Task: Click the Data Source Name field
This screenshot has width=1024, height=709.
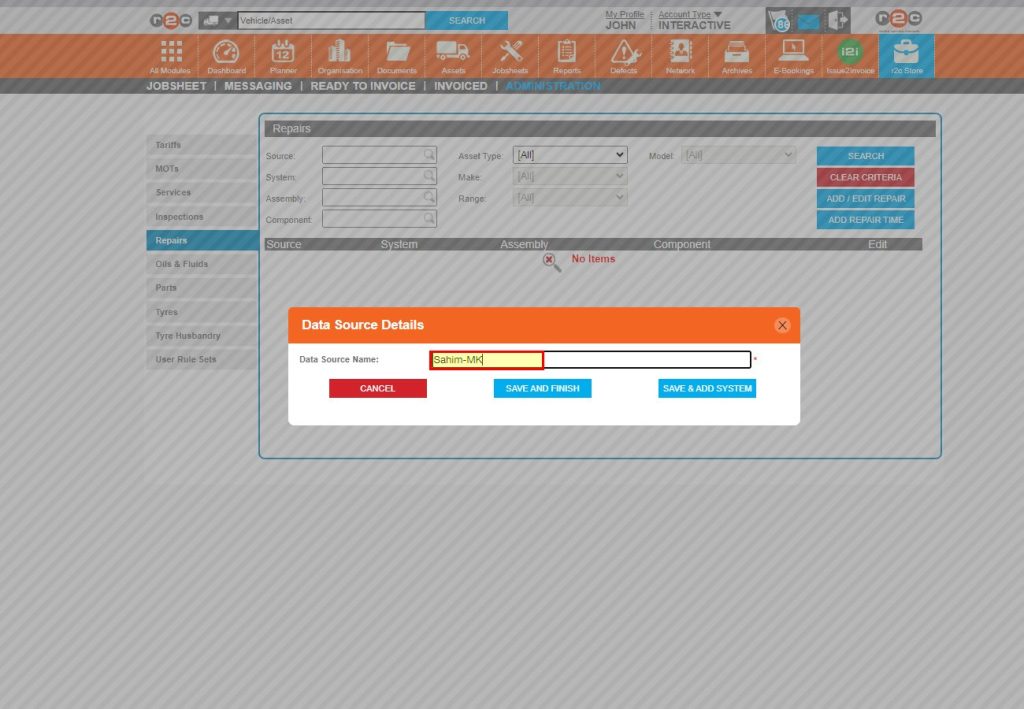Action: click(590, 360)
